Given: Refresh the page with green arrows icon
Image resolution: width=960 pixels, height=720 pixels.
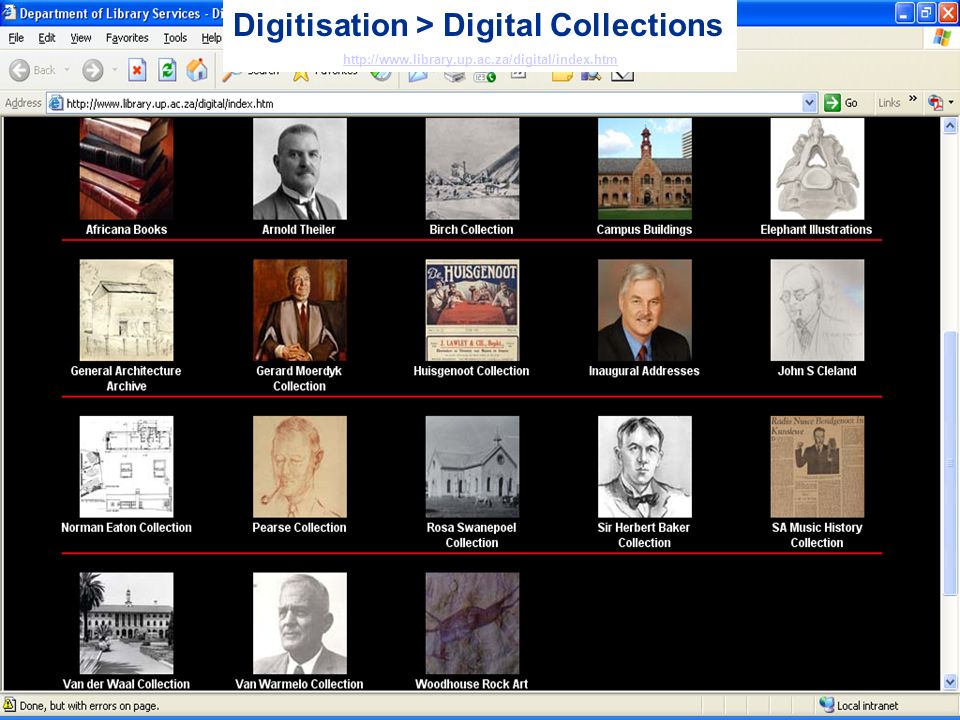Looking at the screenshot, I should [167, 70].
